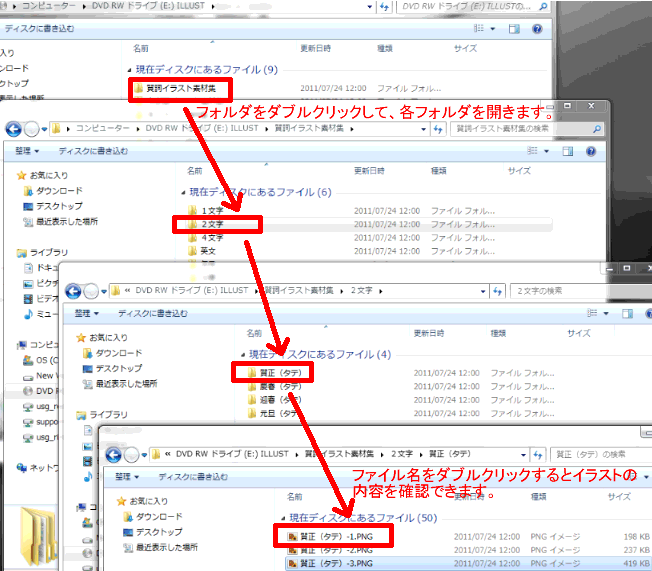The height and width of the screenshot is (571, 652).
Task: Click the back arrow in the 2文字 window
Action: [x=73, y=292]
